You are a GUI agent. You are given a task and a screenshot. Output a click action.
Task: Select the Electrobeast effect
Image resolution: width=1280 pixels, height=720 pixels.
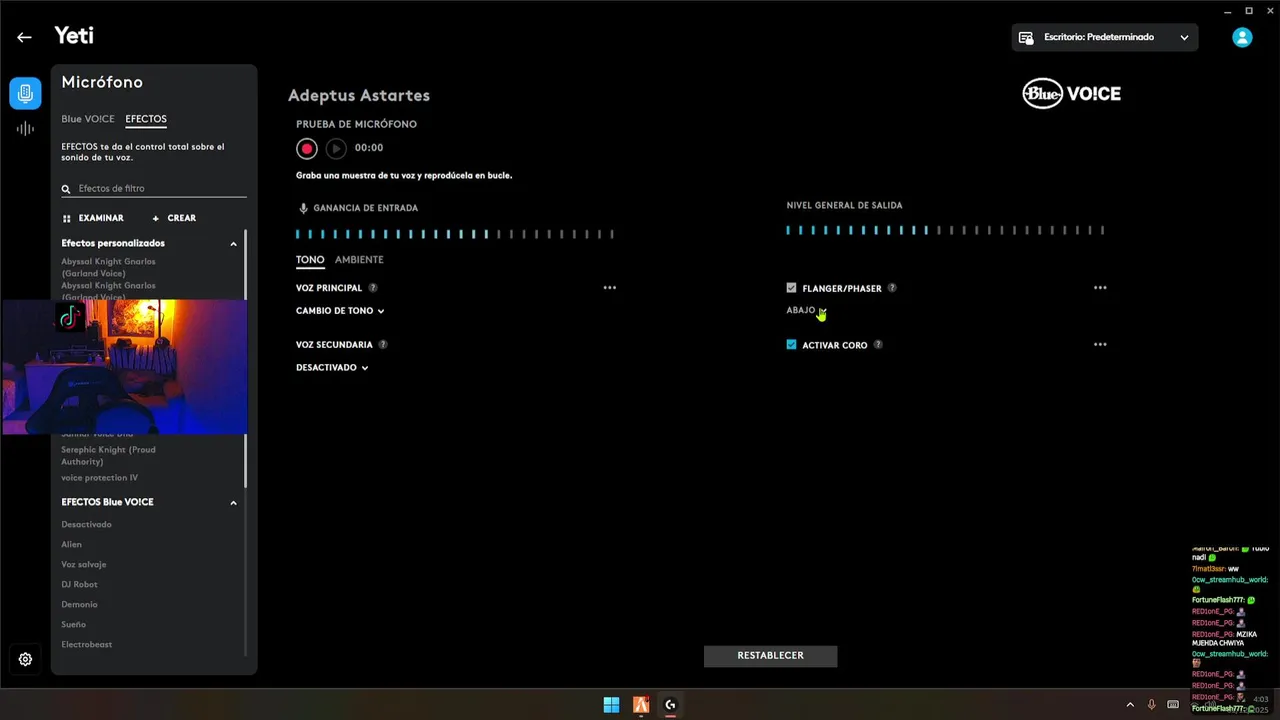point(86,645)
